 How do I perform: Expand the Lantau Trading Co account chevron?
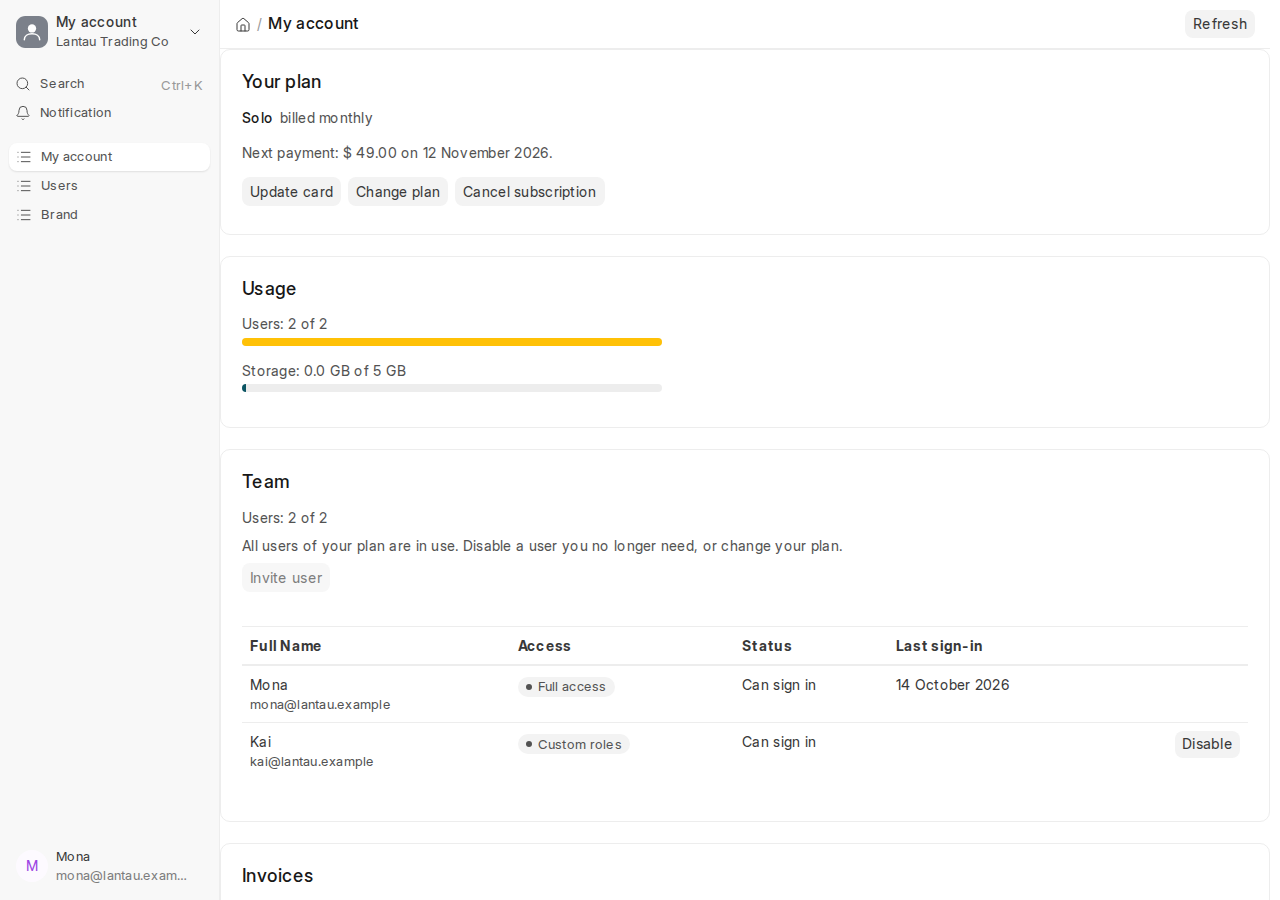tap(195, 32)
